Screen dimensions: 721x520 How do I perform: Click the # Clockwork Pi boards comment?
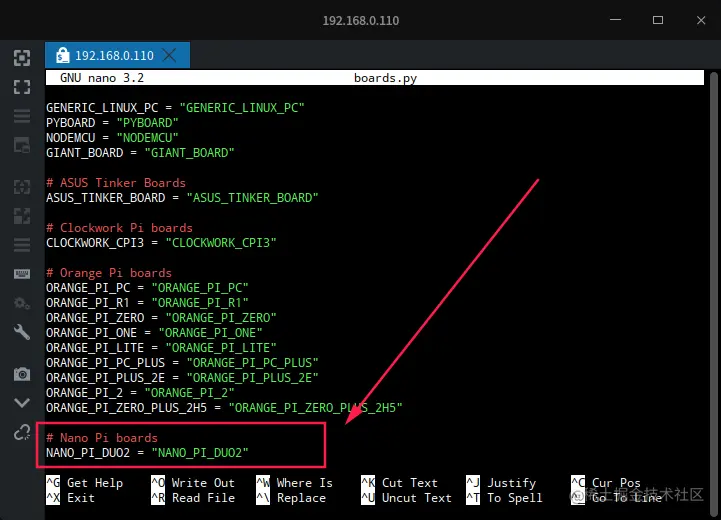click(x=119, y=228)
